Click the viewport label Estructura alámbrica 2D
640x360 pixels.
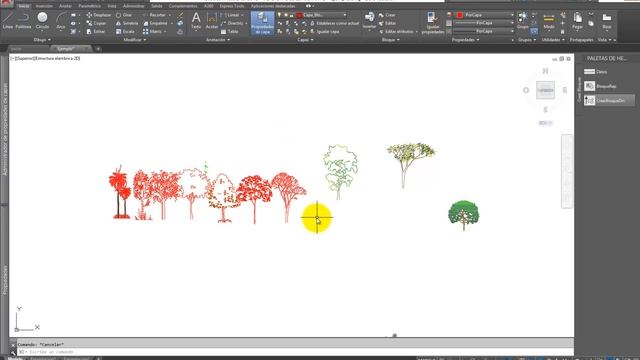pos(58,58)
